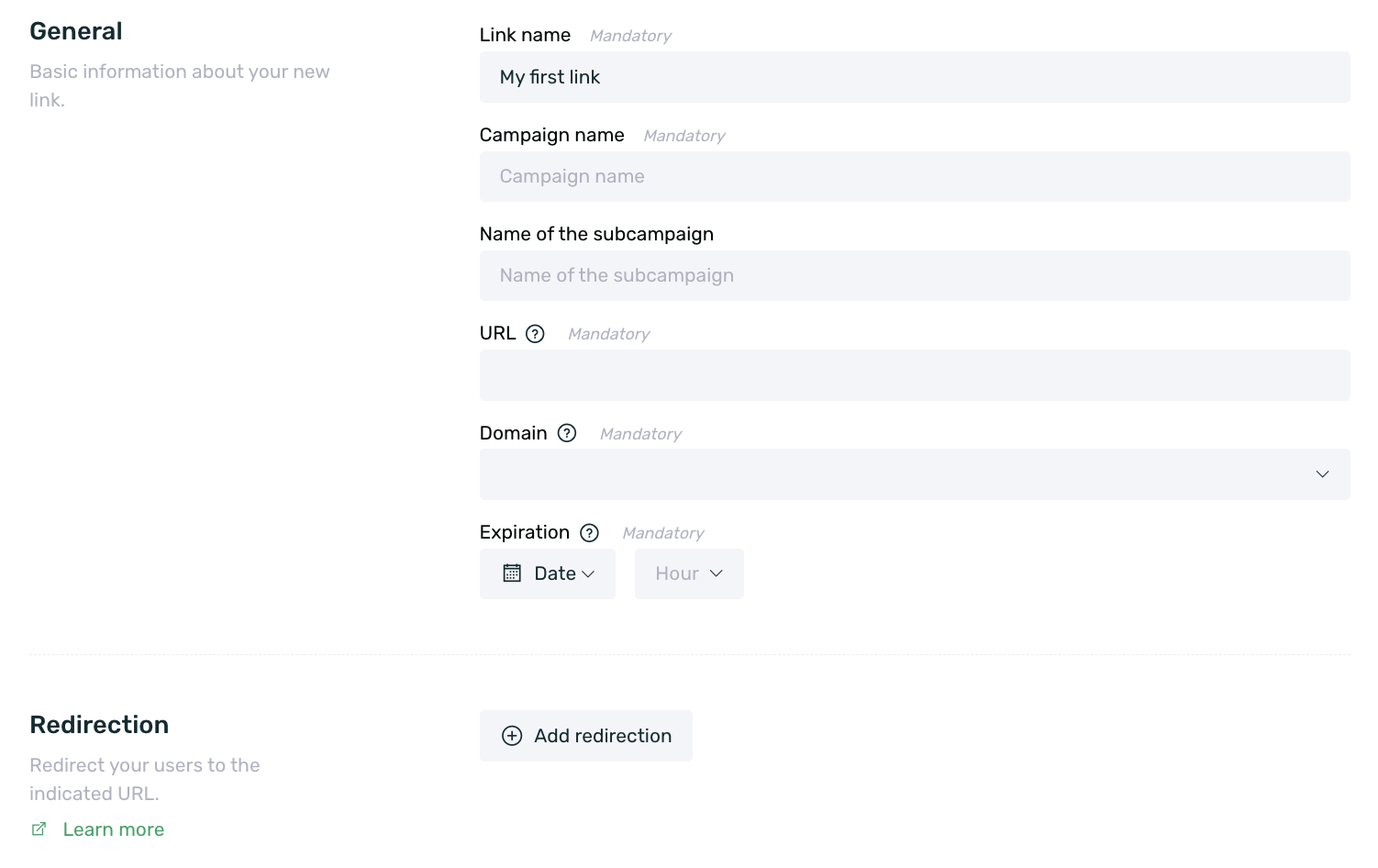Click the Expiration help question-mark icon
The width and height of the screenshot is (1378, 868).
[590, 533]
